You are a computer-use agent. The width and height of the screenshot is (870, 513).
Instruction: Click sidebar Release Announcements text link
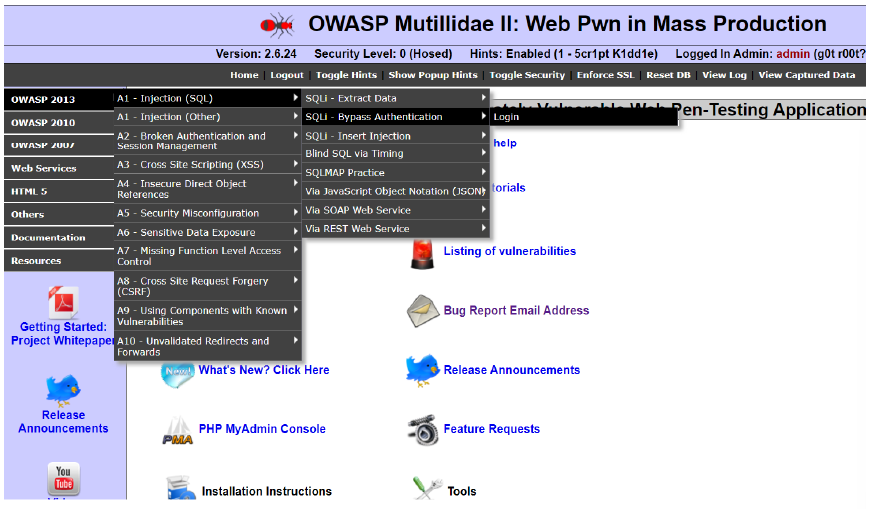[63, 422]
